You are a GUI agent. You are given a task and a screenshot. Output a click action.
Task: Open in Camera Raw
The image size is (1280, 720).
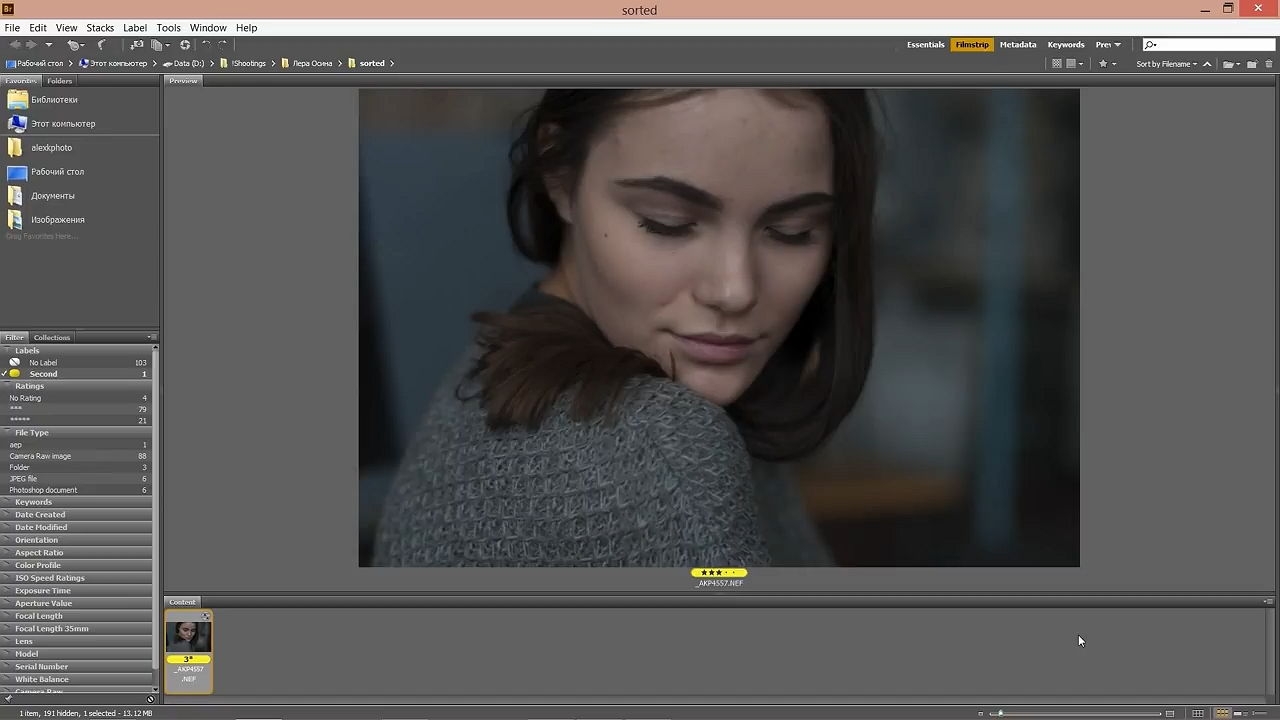185,45
